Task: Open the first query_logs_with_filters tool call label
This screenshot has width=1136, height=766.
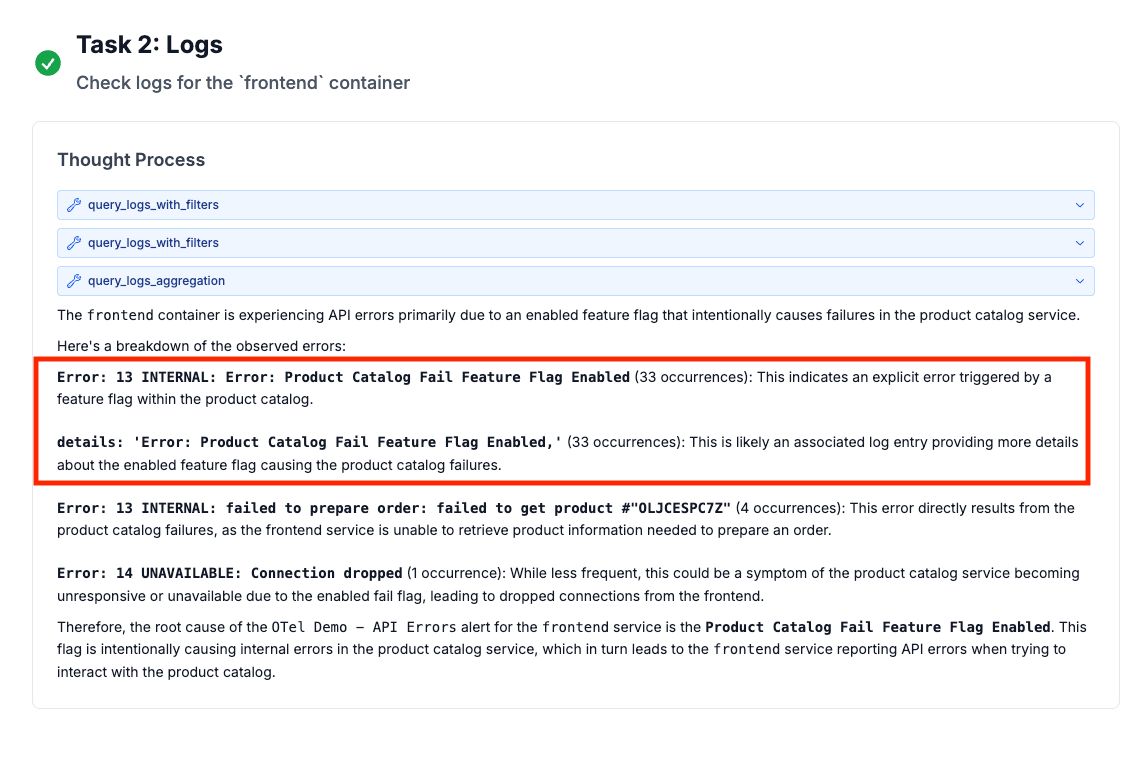Action: (153, 205)
